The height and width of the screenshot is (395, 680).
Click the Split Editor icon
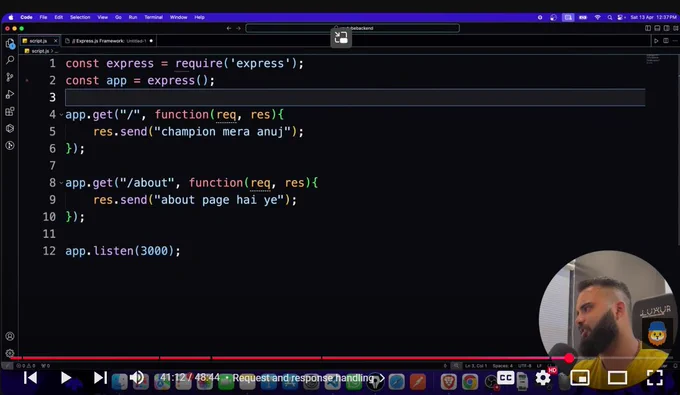point(666,41)
